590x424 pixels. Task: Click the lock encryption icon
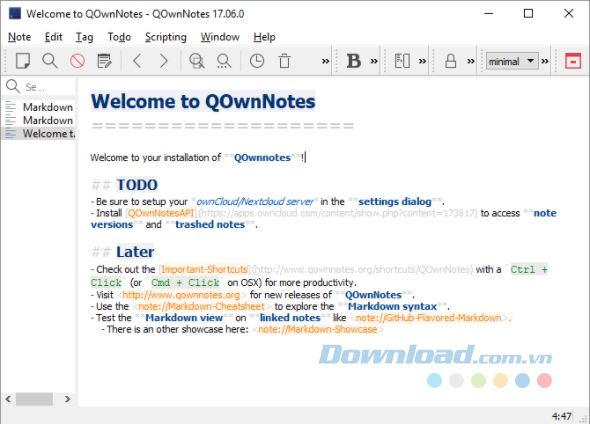tap(450, 61)
